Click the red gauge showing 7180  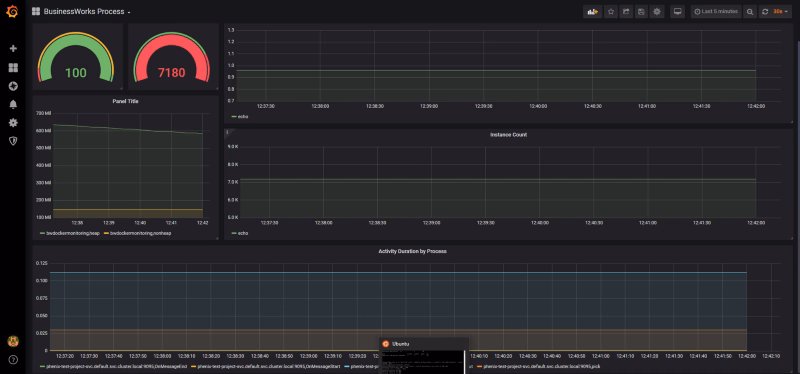coord(171,58)
